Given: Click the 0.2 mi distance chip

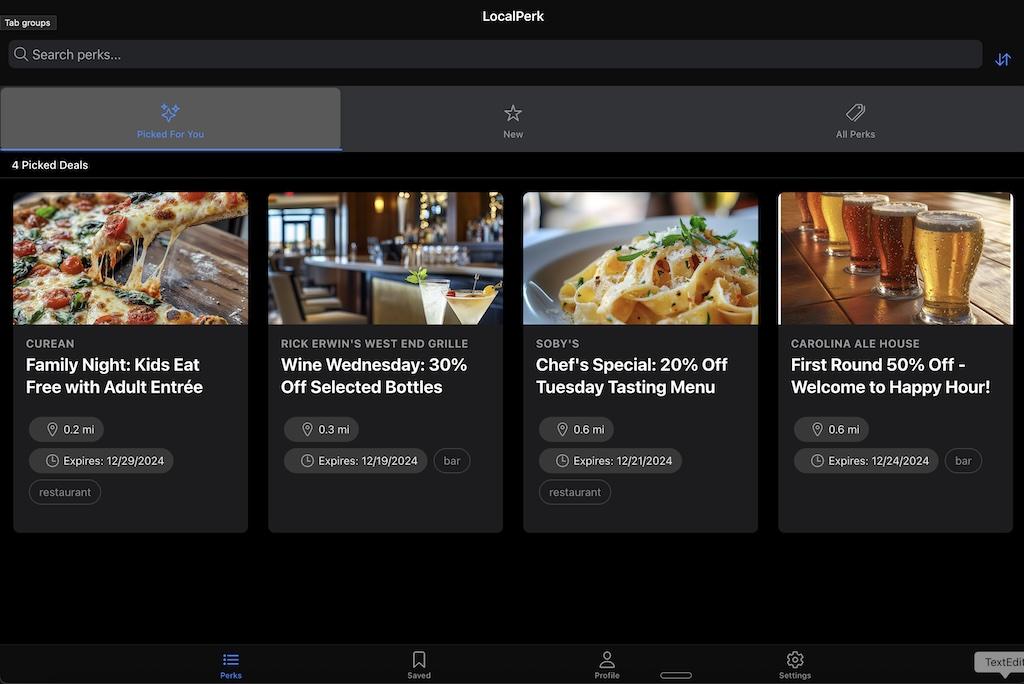Looking at the screenshot, I should [x=66, y=429].
